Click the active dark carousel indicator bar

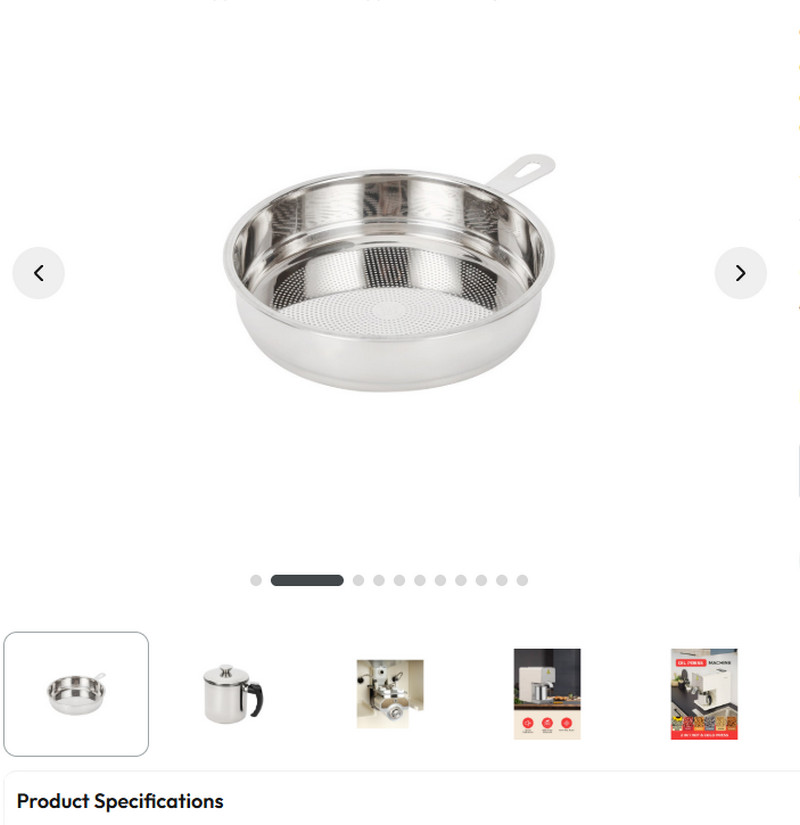[307, 580]
